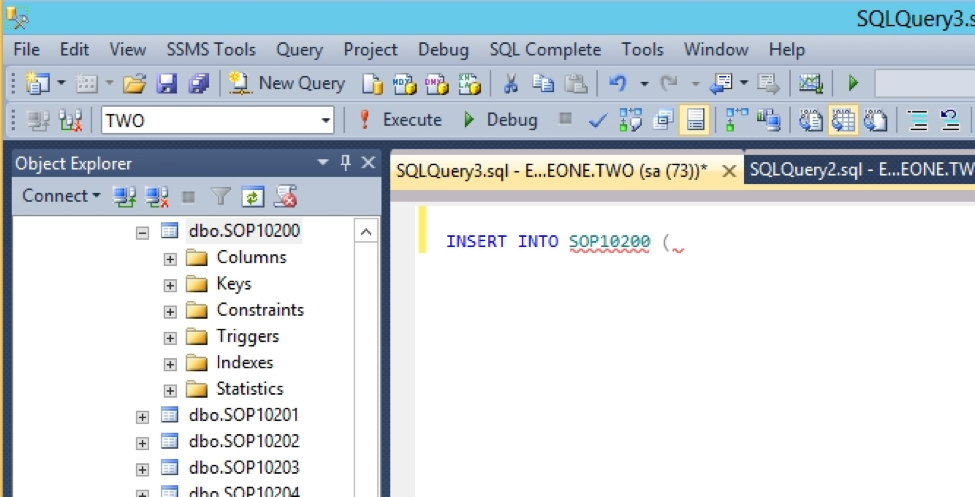Undo the last action
The image size is (975, 497).
(x=617, y=83)
